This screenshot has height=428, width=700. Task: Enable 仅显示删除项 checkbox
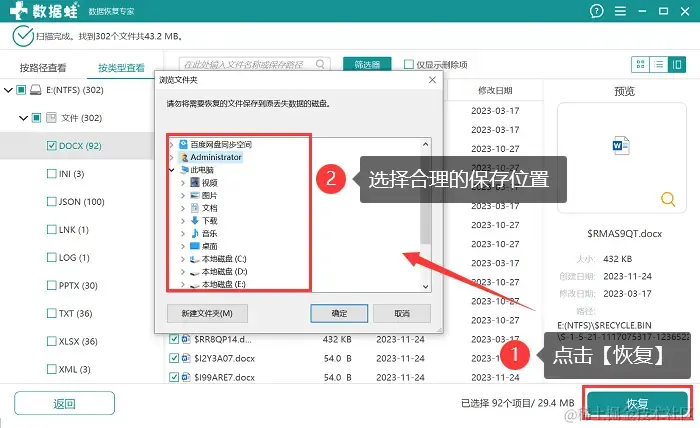[x=408, y=64]
